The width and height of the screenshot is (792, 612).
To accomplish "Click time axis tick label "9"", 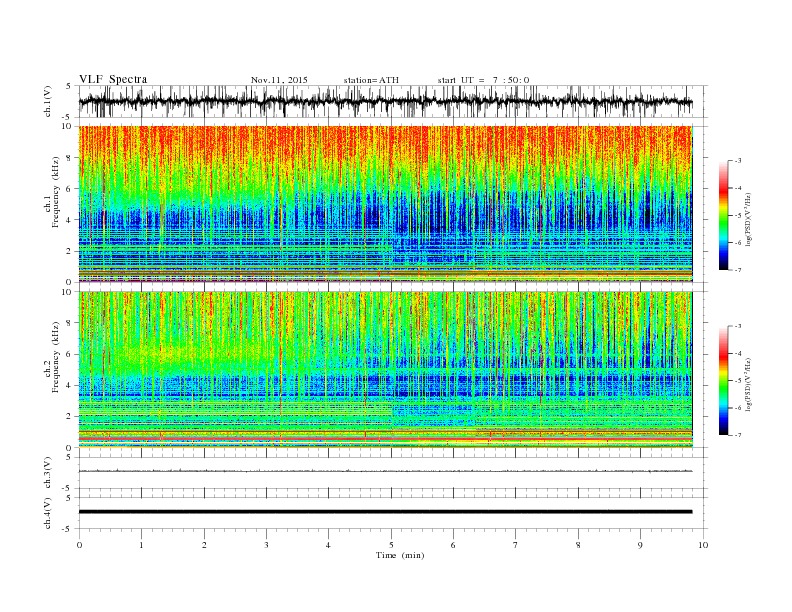I will (640, 545).
